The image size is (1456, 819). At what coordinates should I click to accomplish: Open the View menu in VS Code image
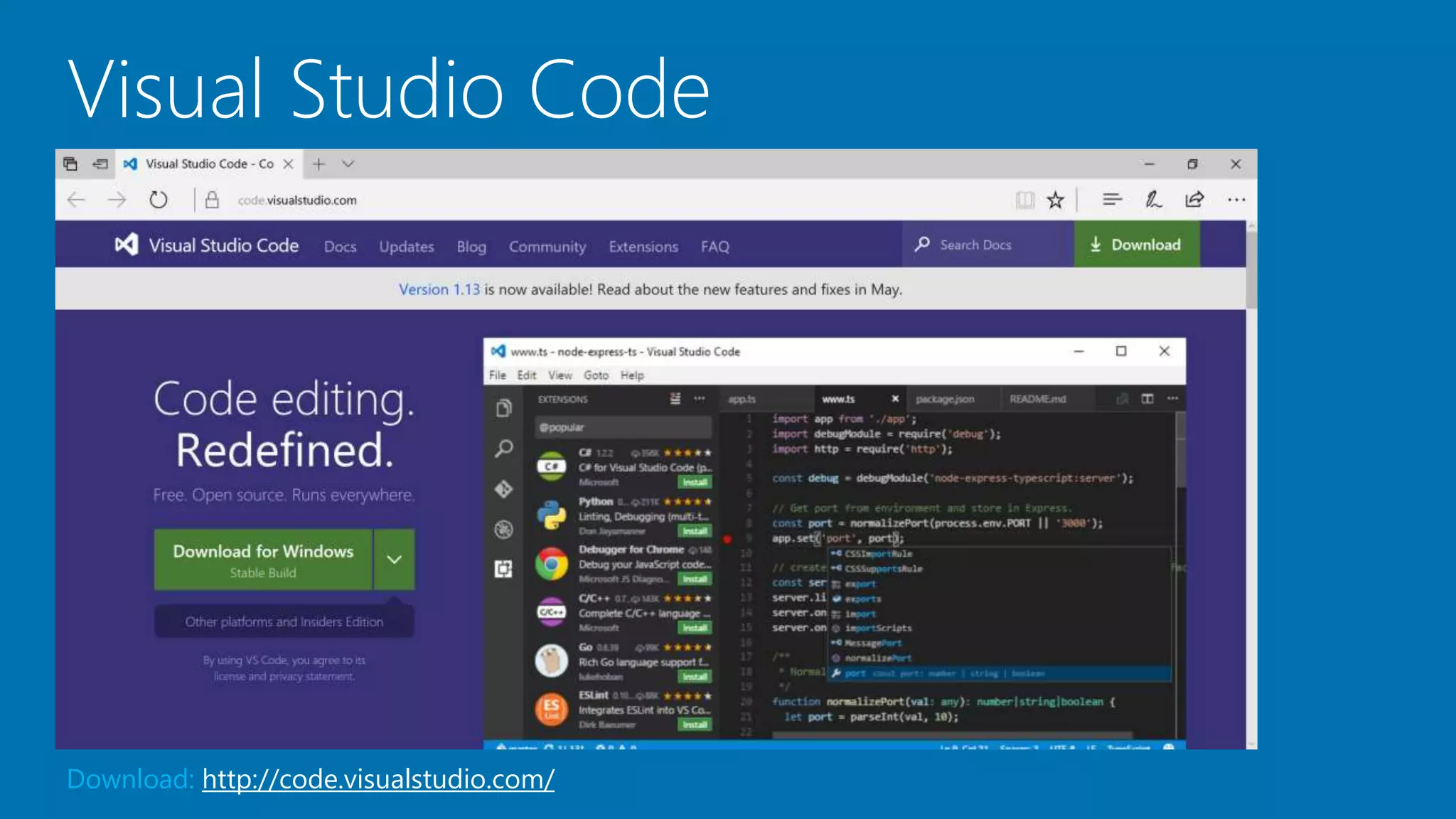click(x=560, y=375)
